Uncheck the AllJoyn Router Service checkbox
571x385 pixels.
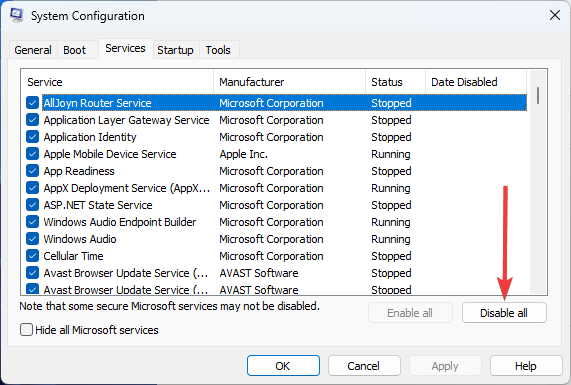(x=32, y=103)
